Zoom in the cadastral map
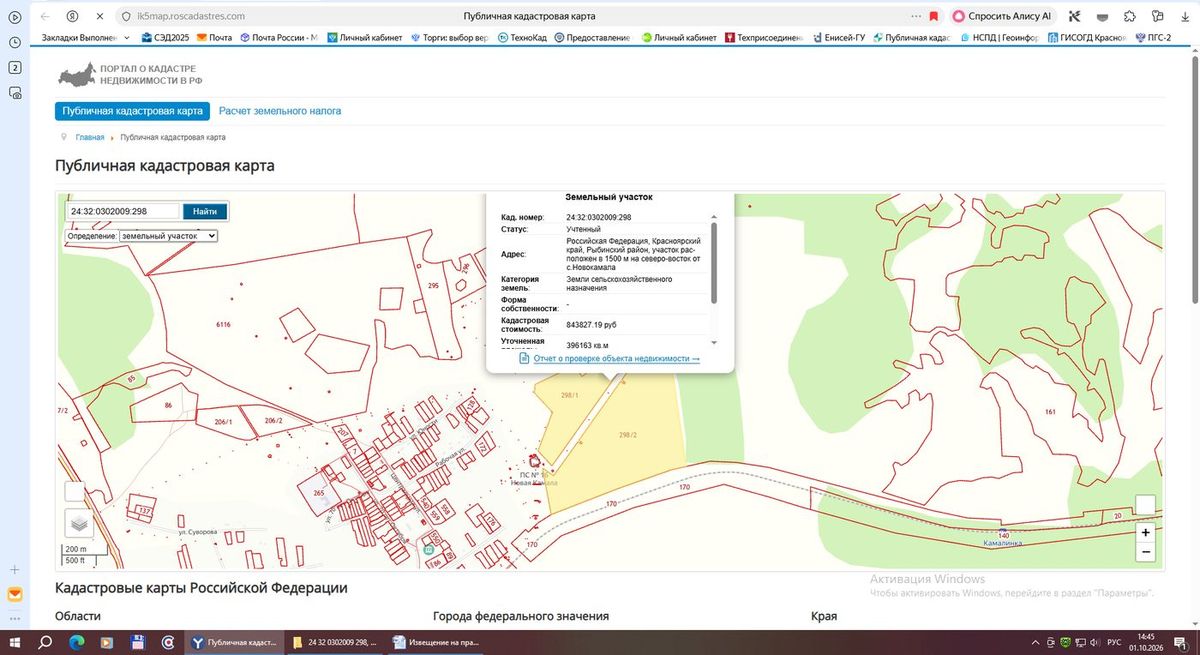 (1146, 532)
